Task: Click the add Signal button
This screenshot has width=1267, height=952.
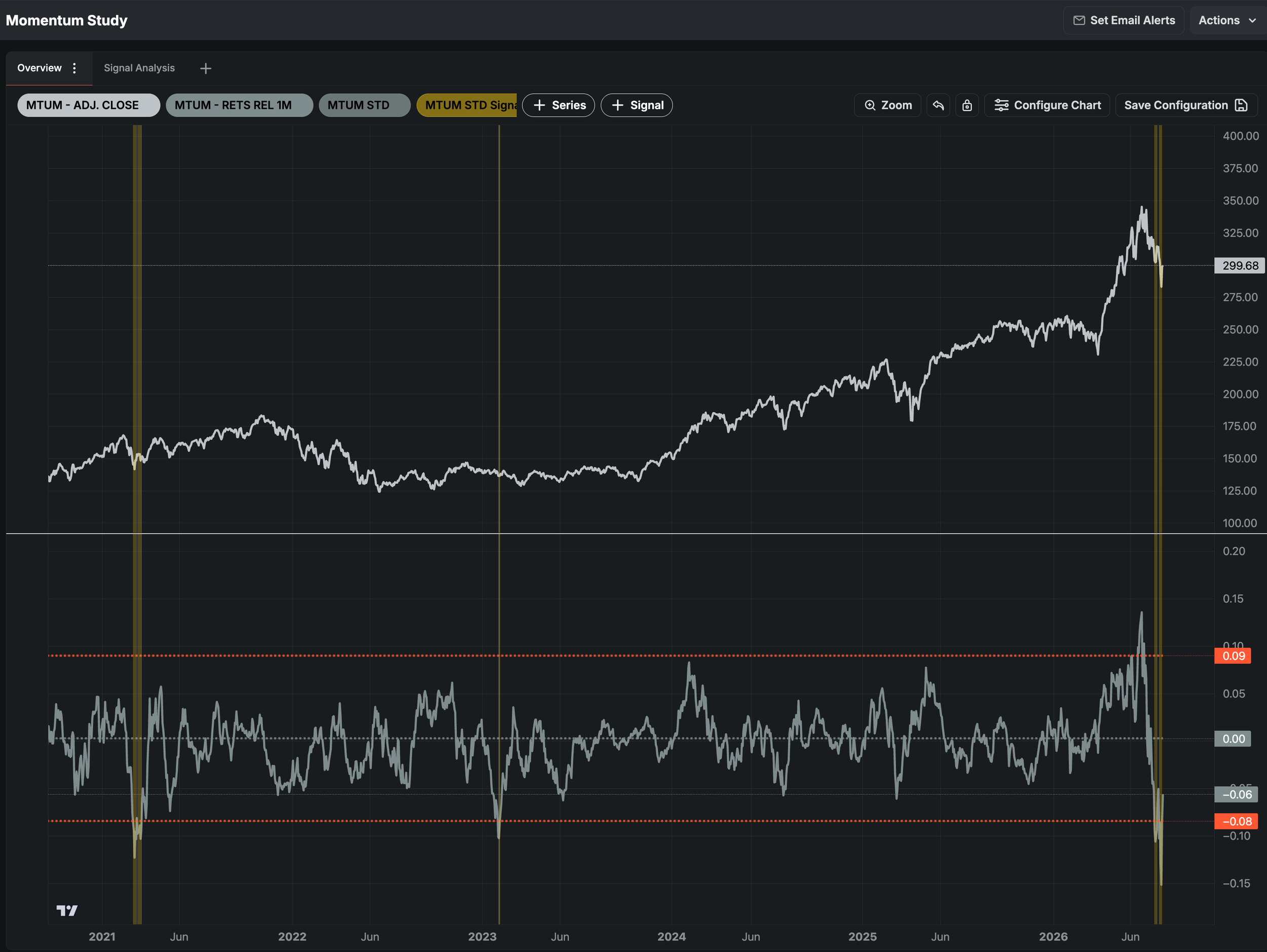Action: (637, 105)
